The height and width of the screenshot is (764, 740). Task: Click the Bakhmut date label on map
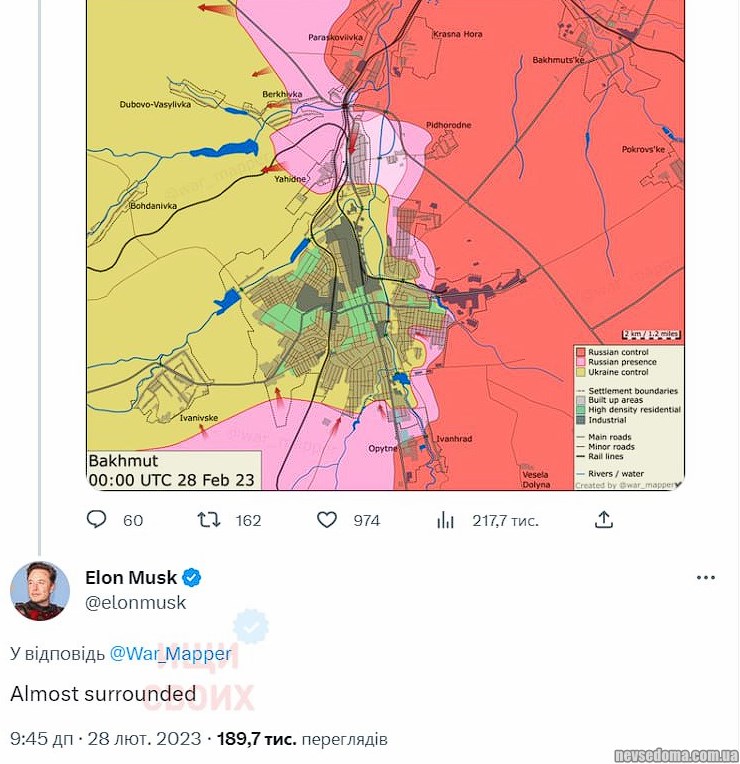(x=171, y=471)
